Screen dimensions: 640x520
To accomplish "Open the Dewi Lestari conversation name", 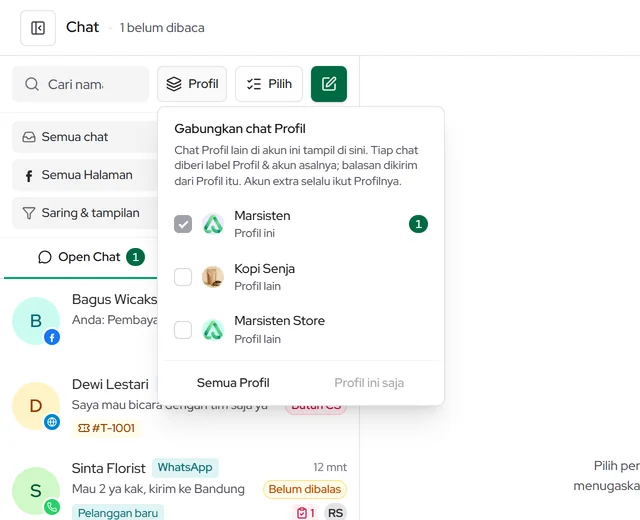I will [110, 384].
